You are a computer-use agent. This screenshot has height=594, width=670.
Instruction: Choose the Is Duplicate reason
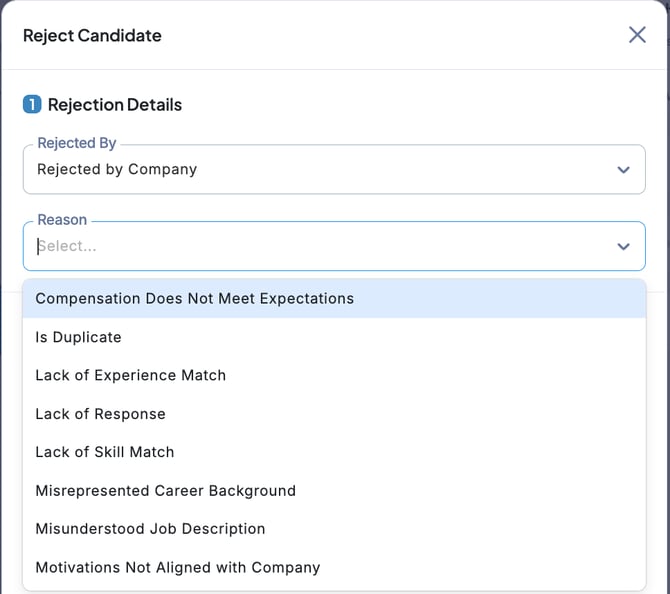pos(79,337)
